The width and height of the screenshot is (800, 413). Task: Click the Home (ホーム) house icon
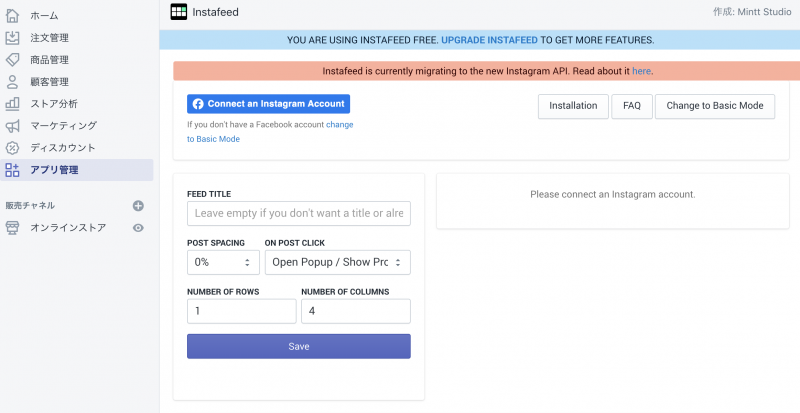(x=12, y=15)
